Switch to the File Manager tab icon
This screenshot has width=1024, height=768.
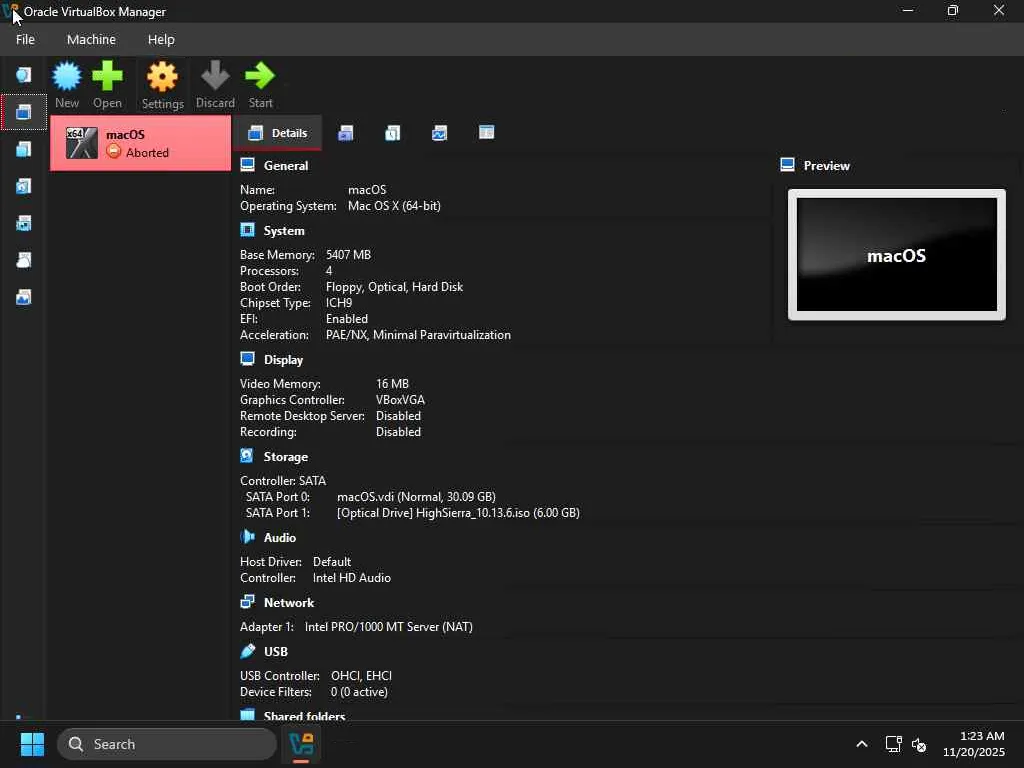click(x=487, y=133)
